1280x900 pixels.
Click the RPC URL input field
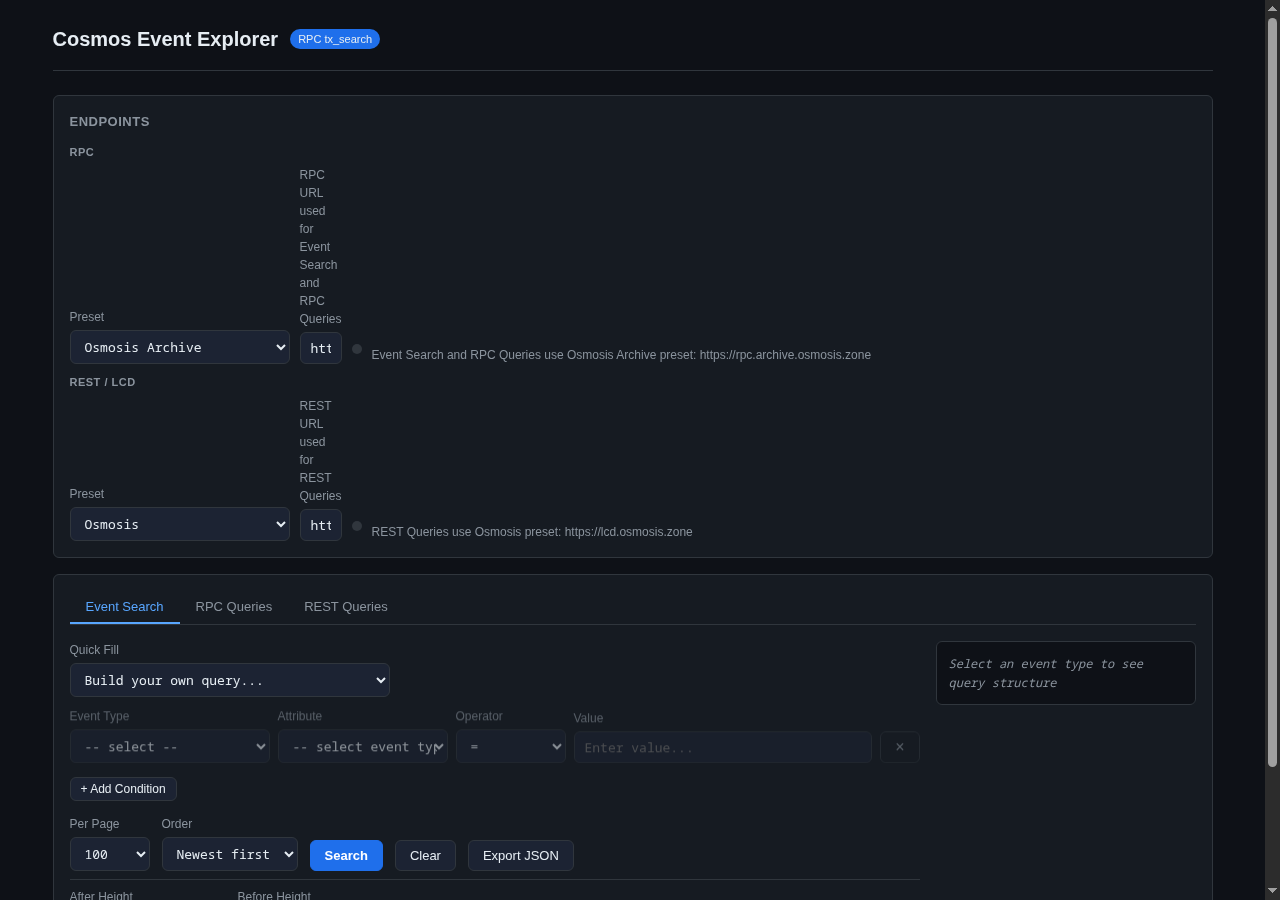point(321,348)
